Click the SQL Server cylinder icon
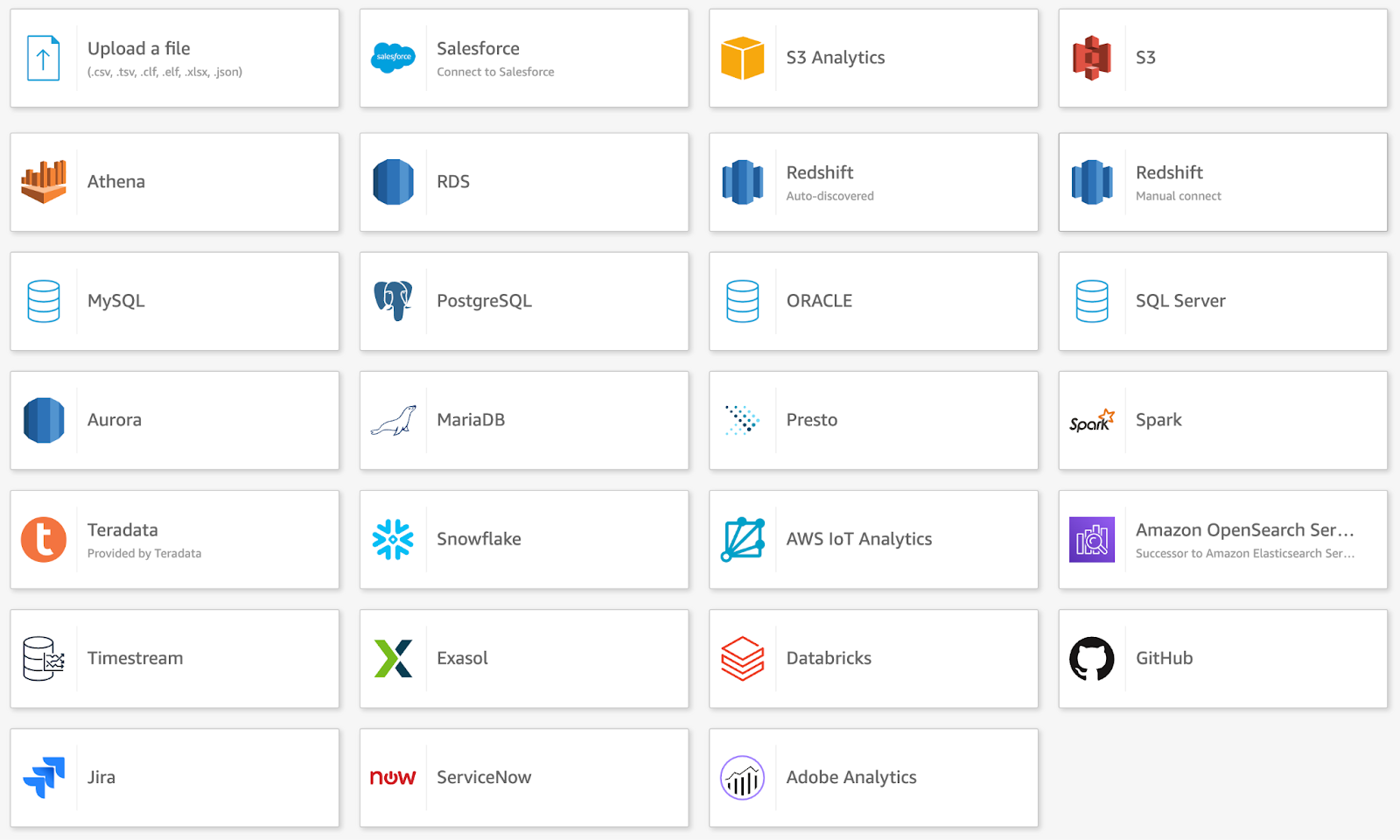Image resolution: width=1400 pixels, height=840 pixels. [x=1092, y=301]
